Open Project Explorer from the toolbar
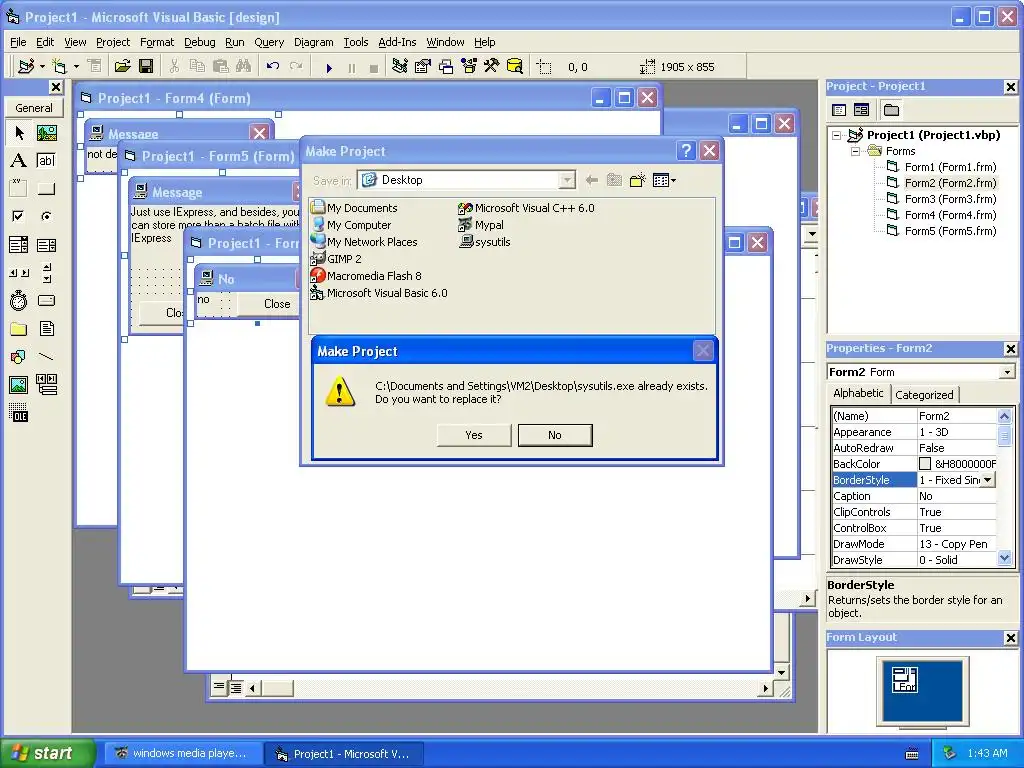The height and width of the screenshot is (768, 1024). click(x=400, y=67)
